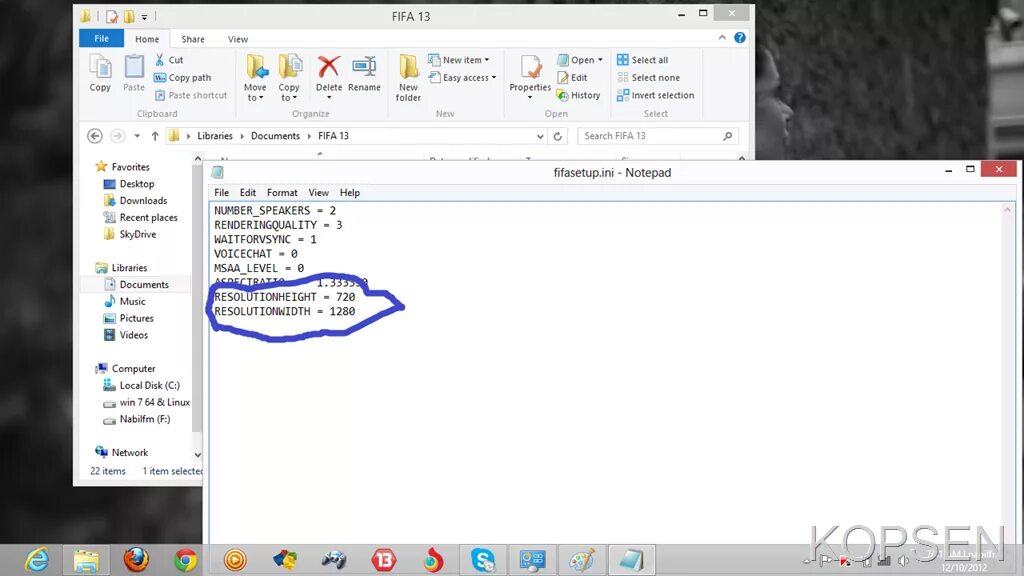1024x576 pixels.
Task: Click the Cut scissors button
Action: click(168, 59)
